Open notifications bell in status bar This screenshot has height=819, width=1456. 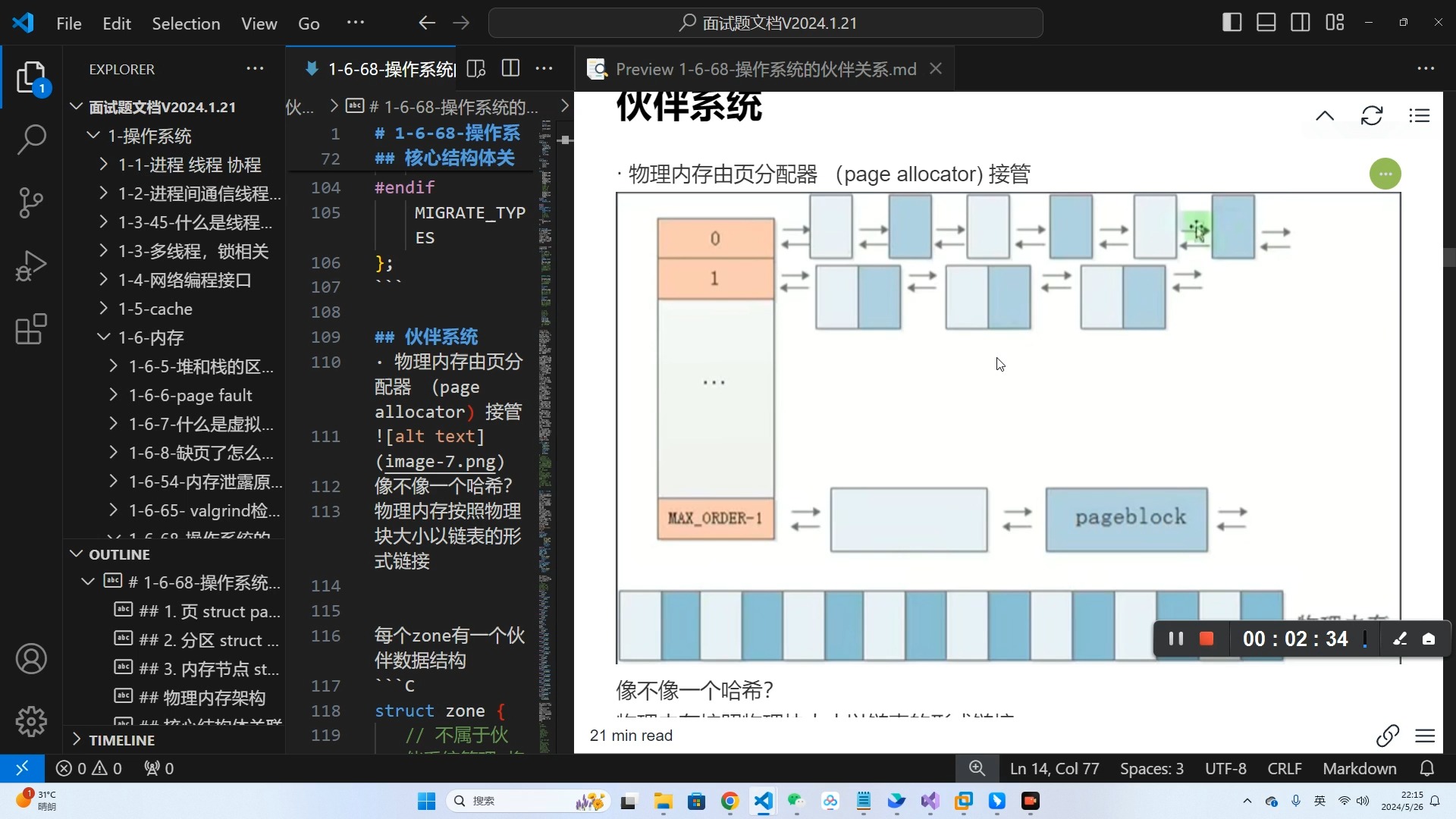[x=1427, y=768]
